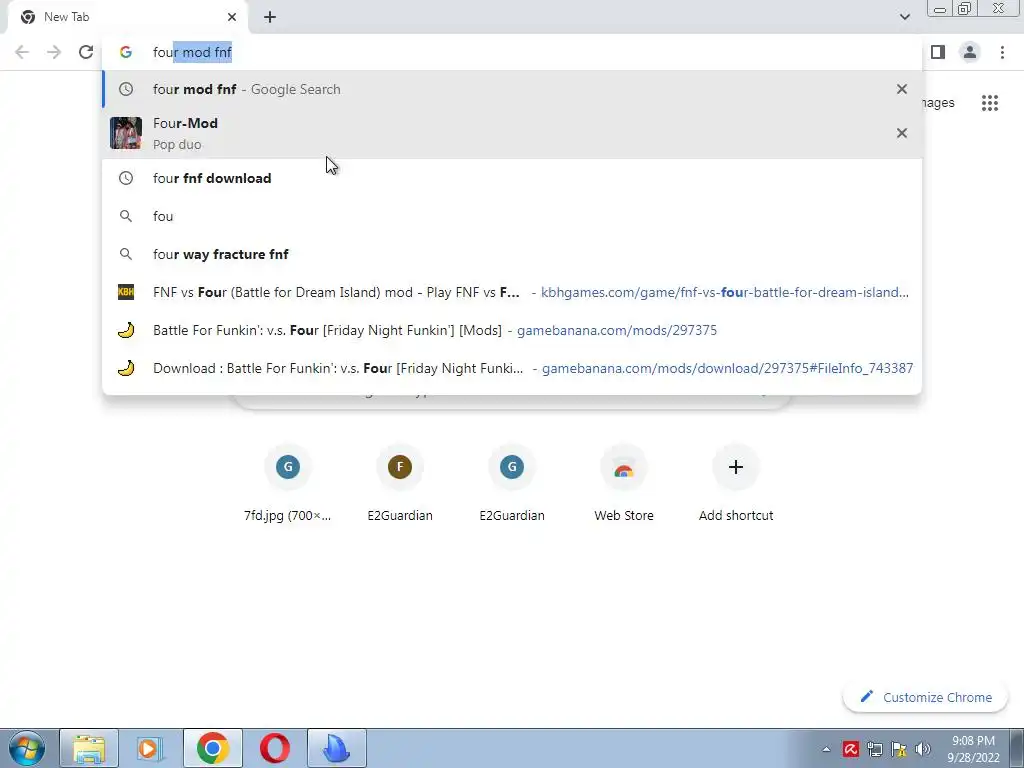Select 'four mod fnf - Google Search' suggestion
This screenshot has width=1024, height=768.
pyautogui.click(x=512, y=89)
